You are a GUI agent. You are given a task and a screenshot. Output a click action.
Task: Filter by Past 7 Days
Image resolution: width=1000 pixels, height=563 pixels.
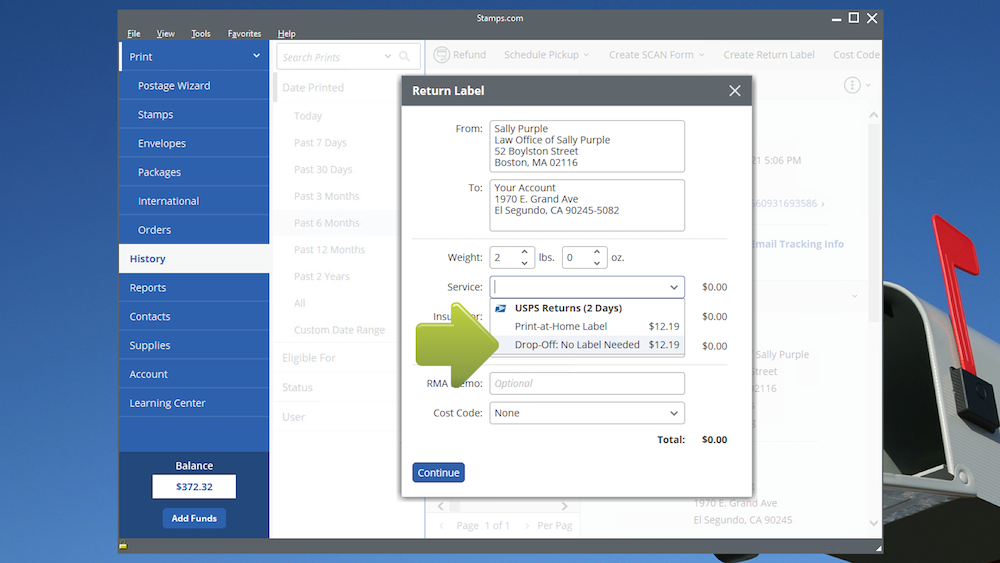coord(320,142)
